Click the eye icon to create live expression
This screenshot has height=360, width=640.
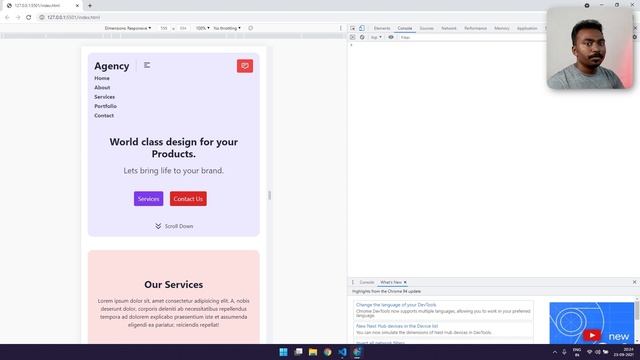pos(391,37)
